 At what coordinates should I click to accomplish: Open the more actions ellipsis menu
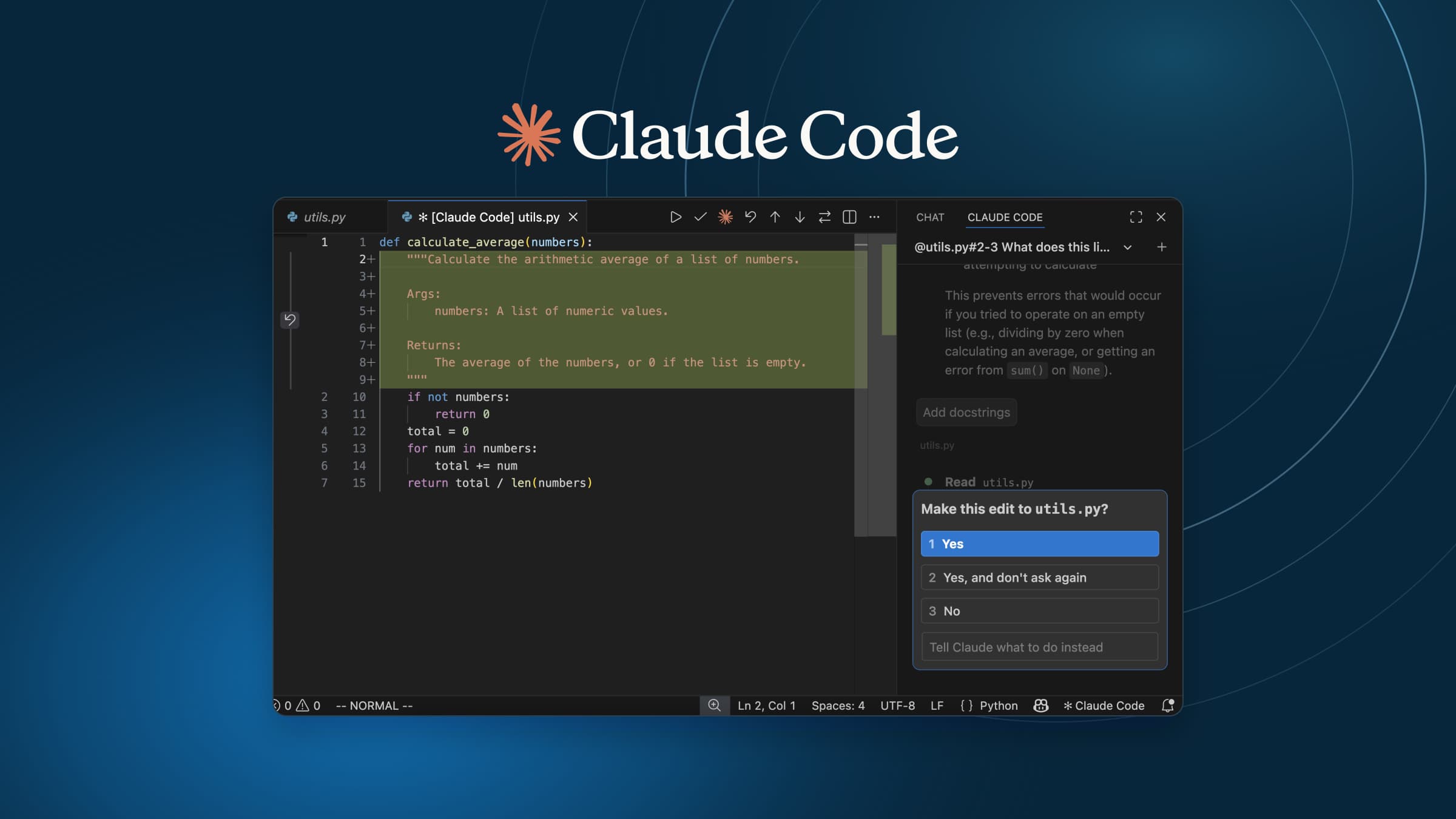[x=874, y=217]
